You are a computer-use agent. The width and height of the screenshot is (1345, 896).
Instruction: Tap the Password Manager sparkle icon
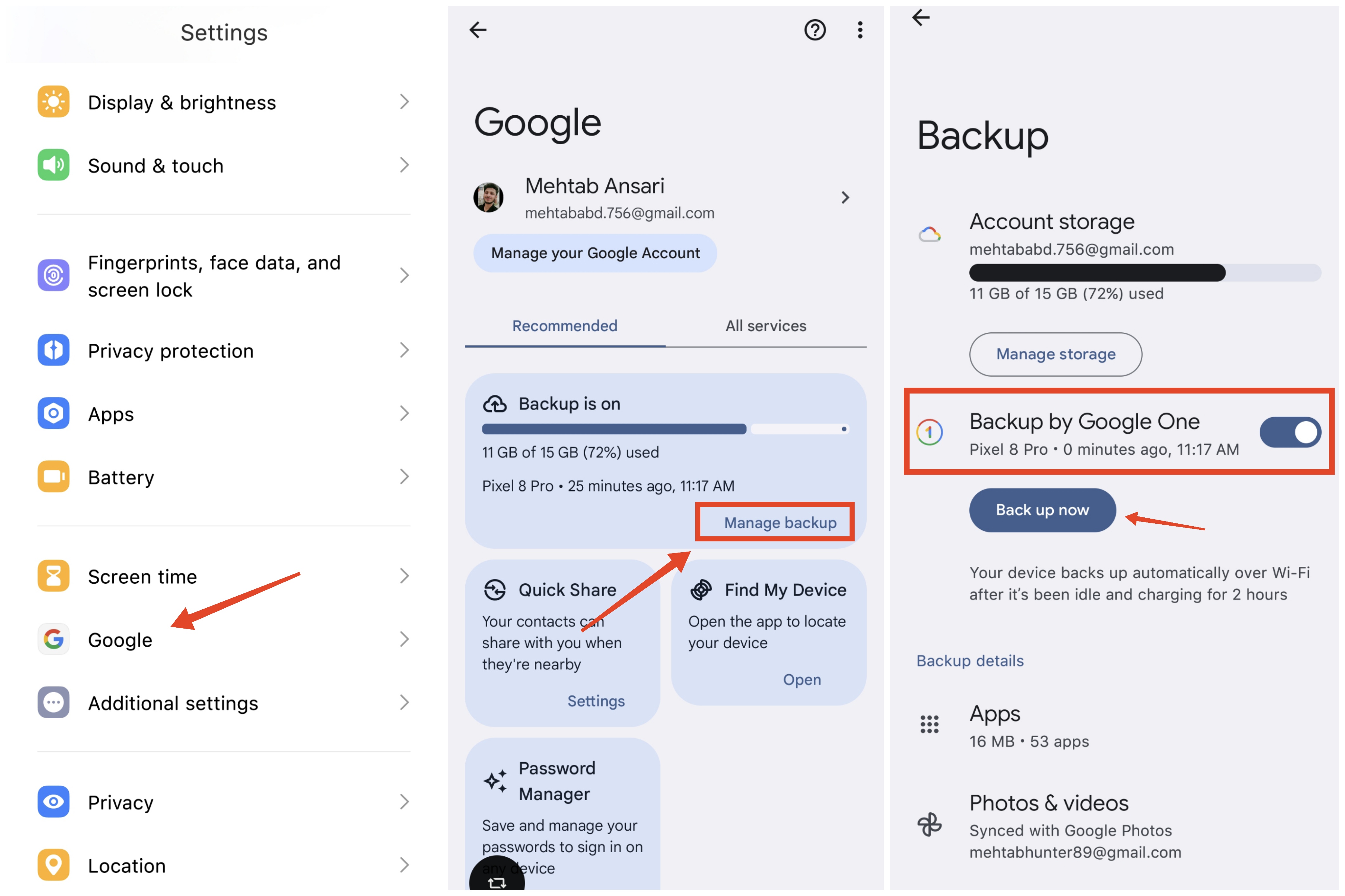point(495,781)
